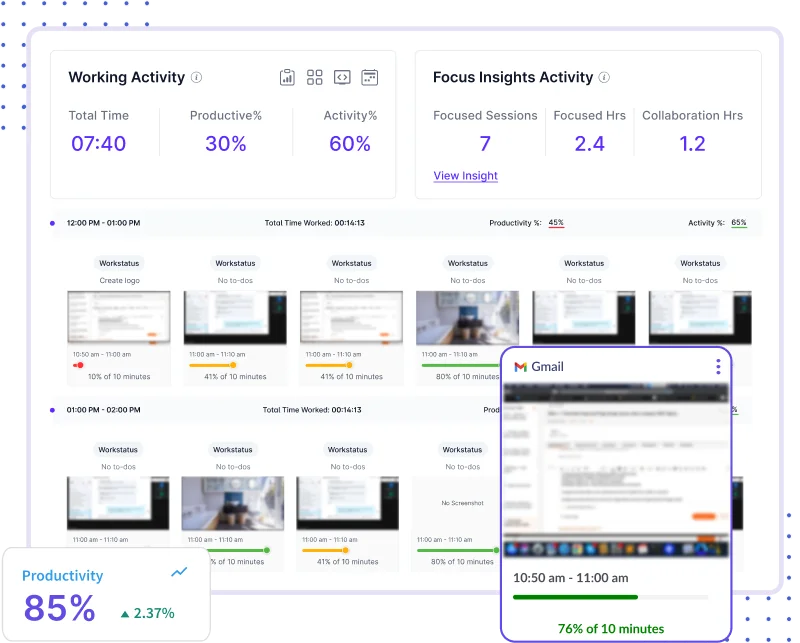
Task: Open the room photo screenshot in first row
Action: click(467, 317)
